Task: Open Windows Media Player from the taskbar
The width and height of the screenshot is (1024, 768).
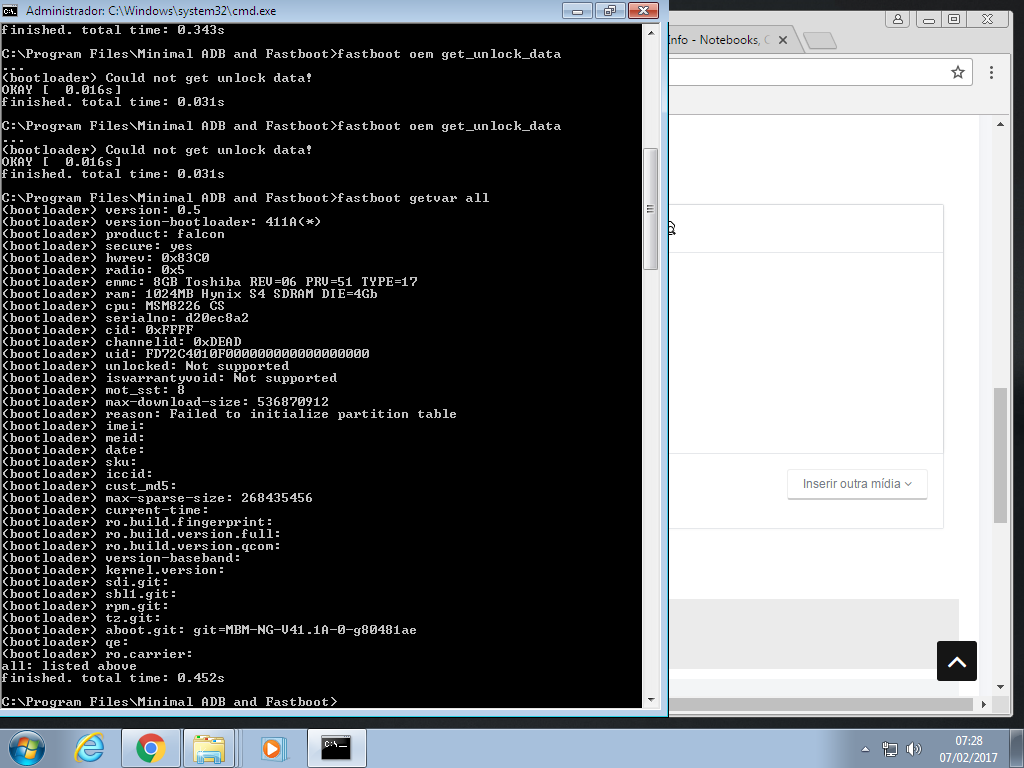Action: (272, 748)
